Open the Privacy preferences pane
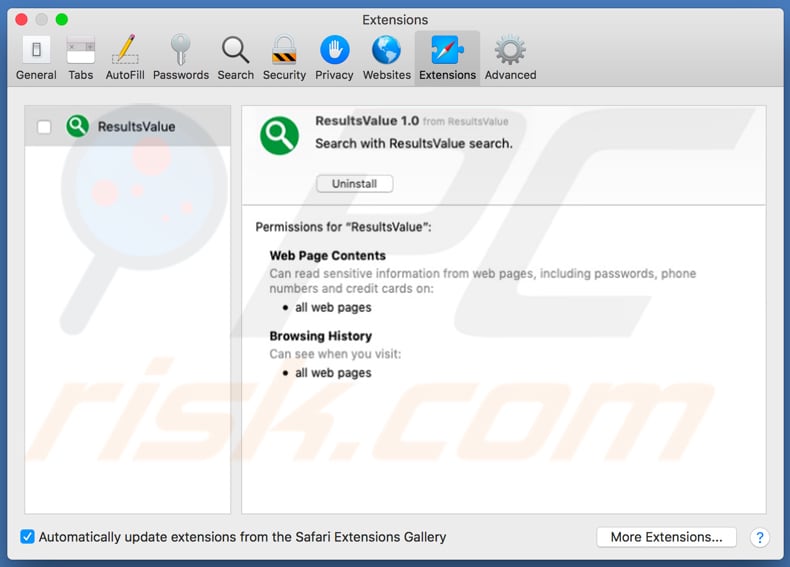The height and width of the screenshot is (567, 790). tap(334, 58)
